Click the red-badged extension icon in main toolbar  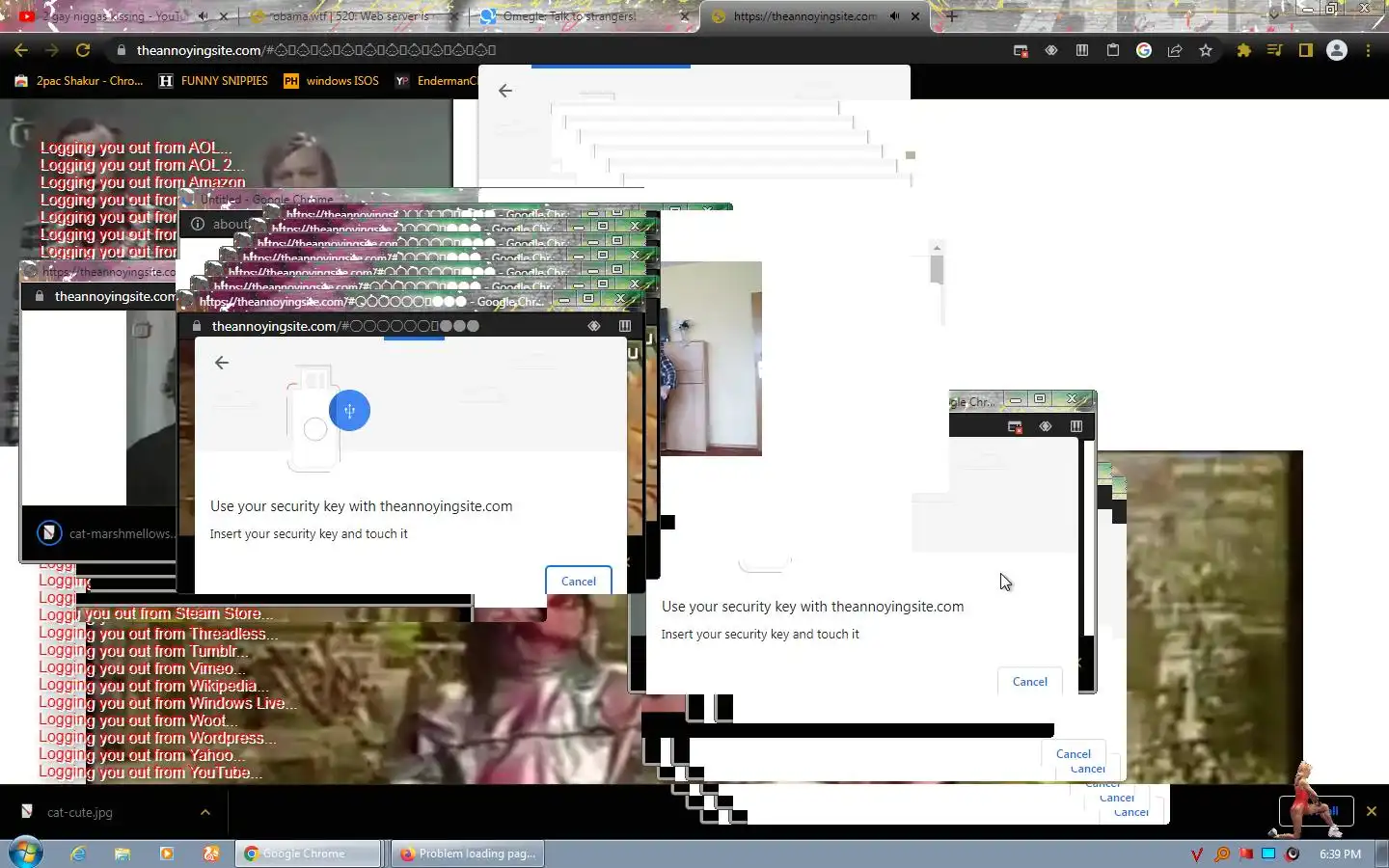1021,50
